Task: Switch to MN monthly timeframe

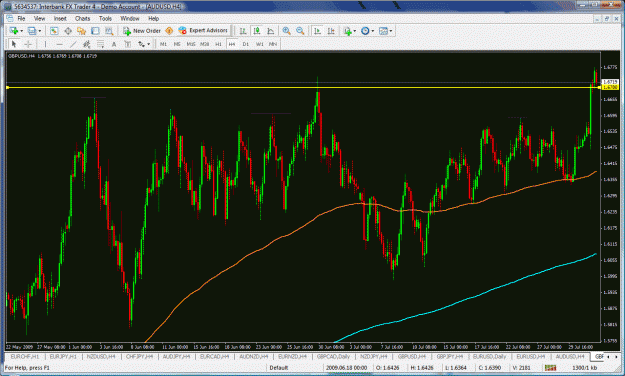Action: 273,44
